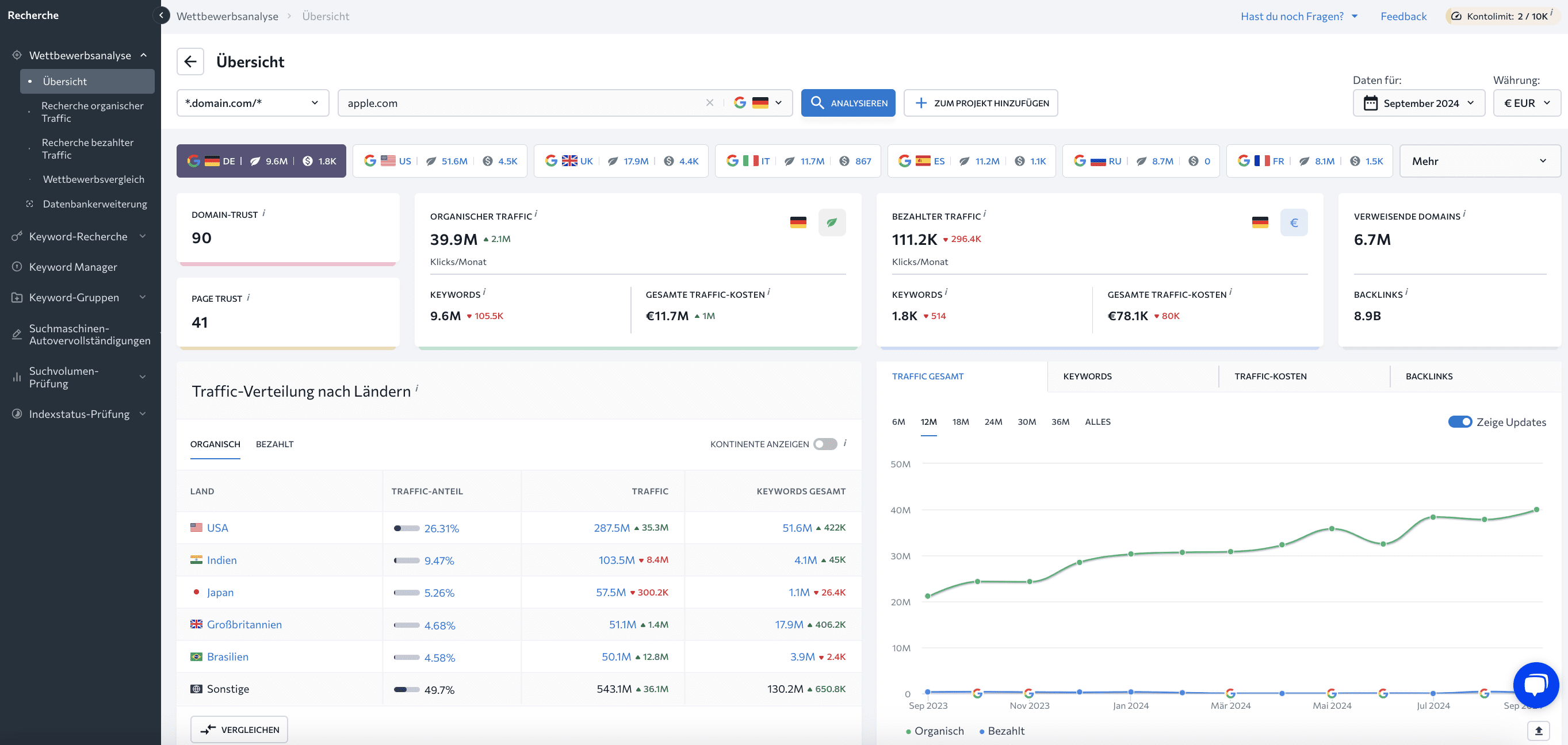Select the ALLES time range
This screenshot has width=1568, height=745.
tap(1097, 421)
